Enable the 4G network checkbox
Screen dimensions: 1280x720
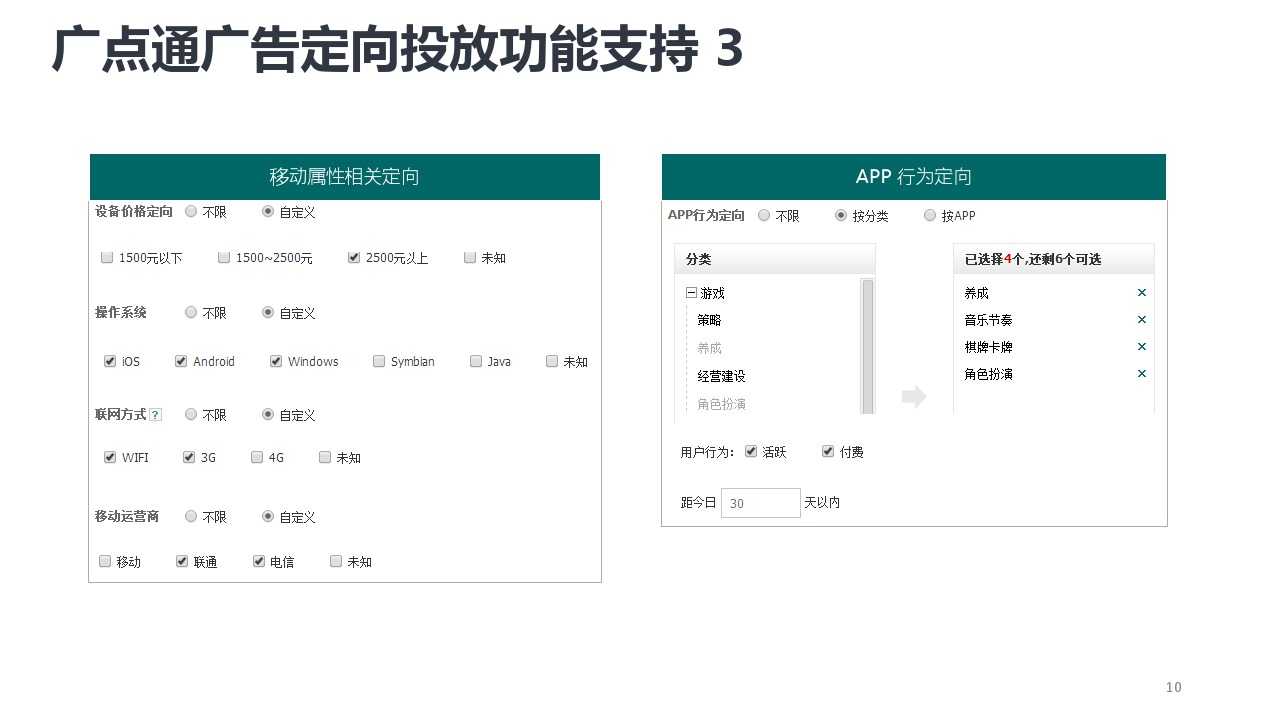tap(257, 457)
